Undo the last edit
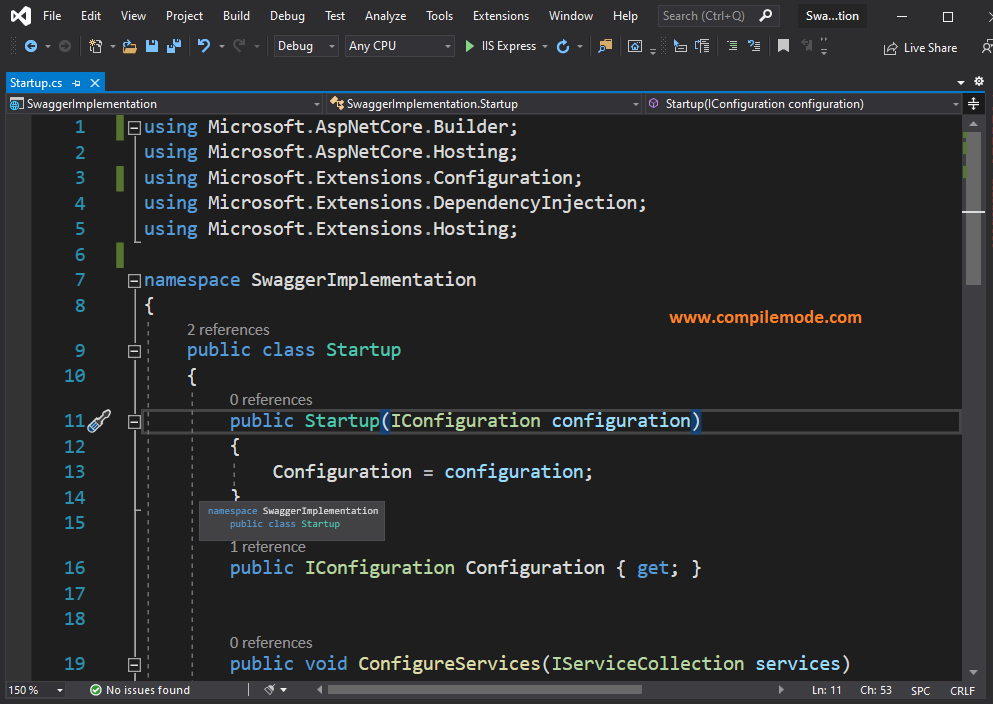This screenshot has width=993, height=704. [203, 46]
